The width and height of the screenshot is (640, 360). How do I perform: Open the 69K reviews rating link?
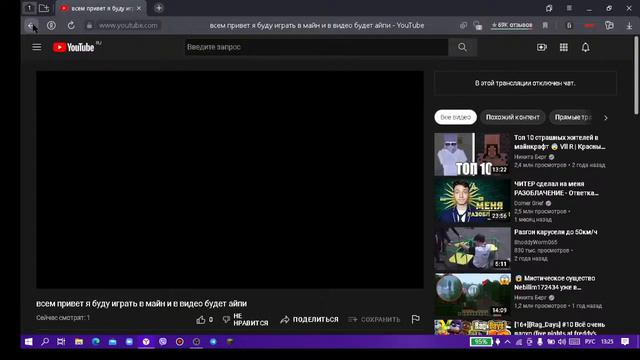[x=512, y=25]
